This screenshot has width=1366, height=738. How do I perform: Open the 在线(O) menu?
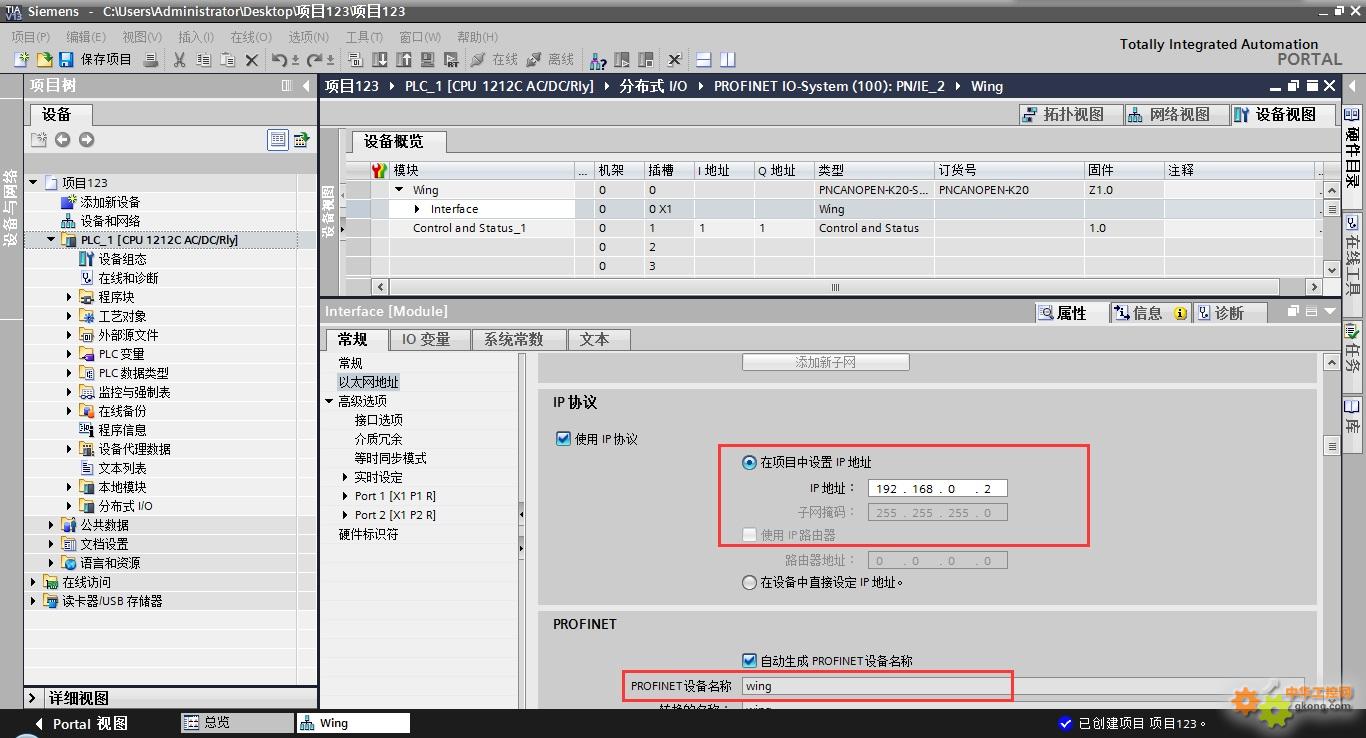(250, 37)
